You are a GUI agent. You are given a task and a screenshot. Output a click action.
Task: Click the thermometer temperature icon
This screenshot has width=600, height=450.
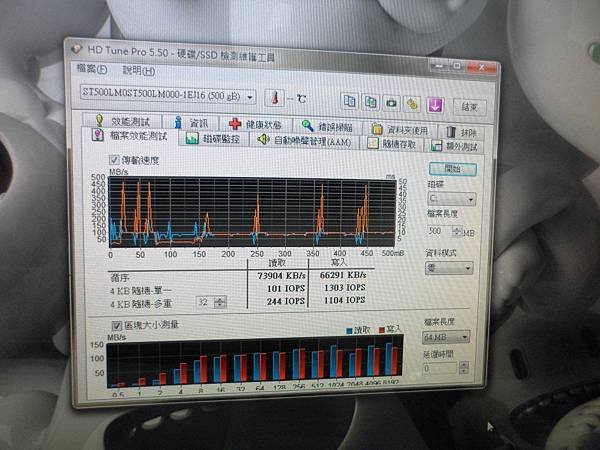pyautogui.click(x=274, y=98)
